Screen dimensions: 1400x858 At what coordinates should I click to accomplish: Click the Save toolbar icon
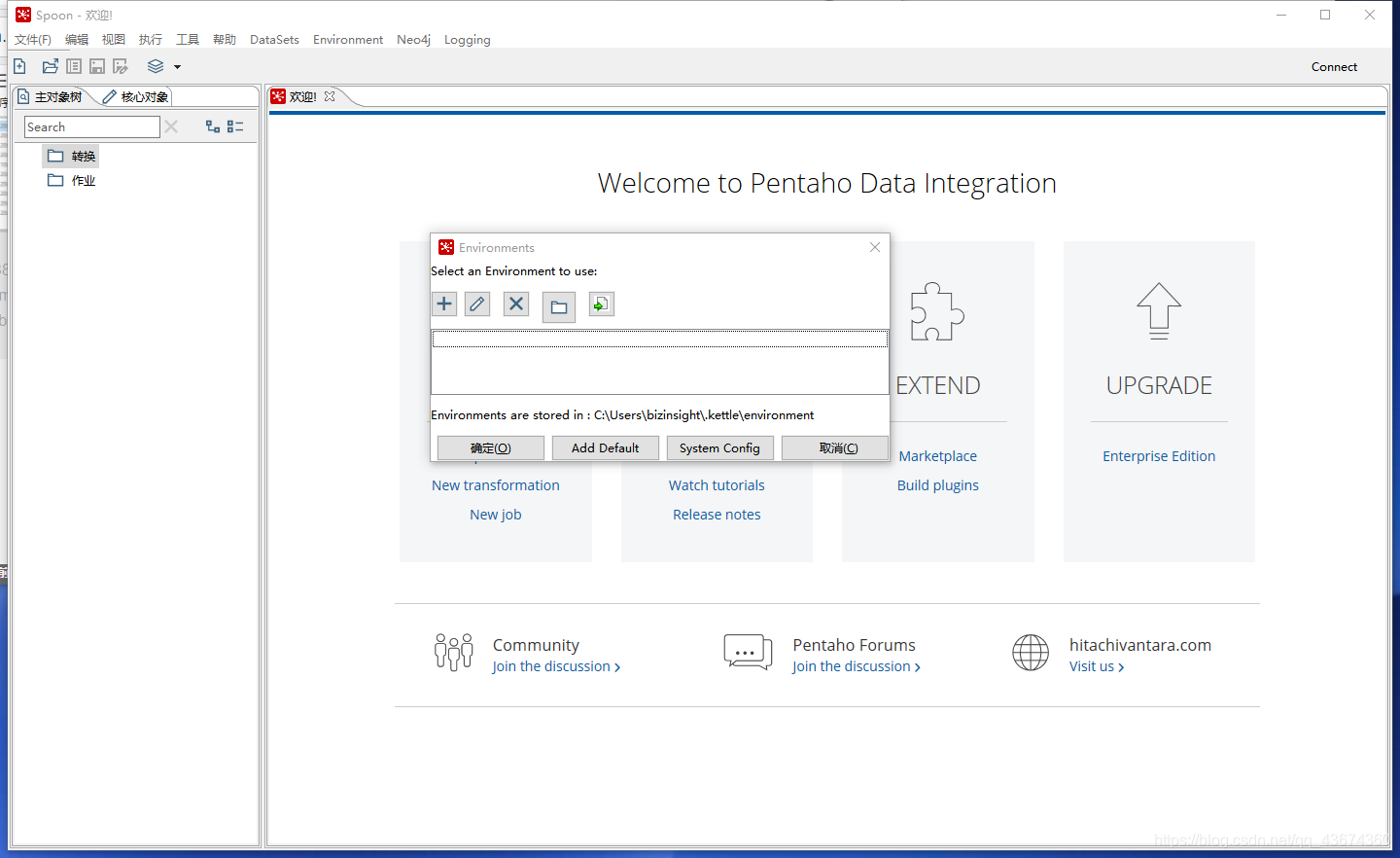[x=97, y=66]
